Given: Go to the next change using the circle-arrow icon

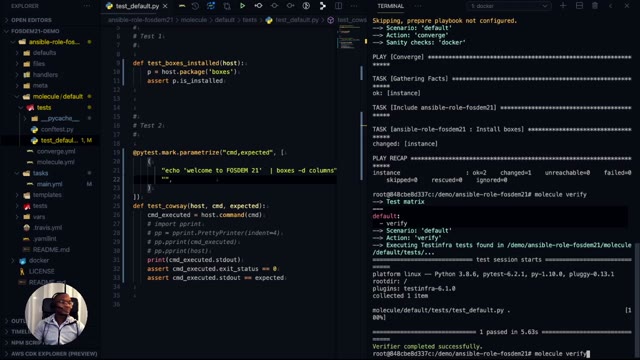Looking at the screenshot, I should (x=290, y=6).
